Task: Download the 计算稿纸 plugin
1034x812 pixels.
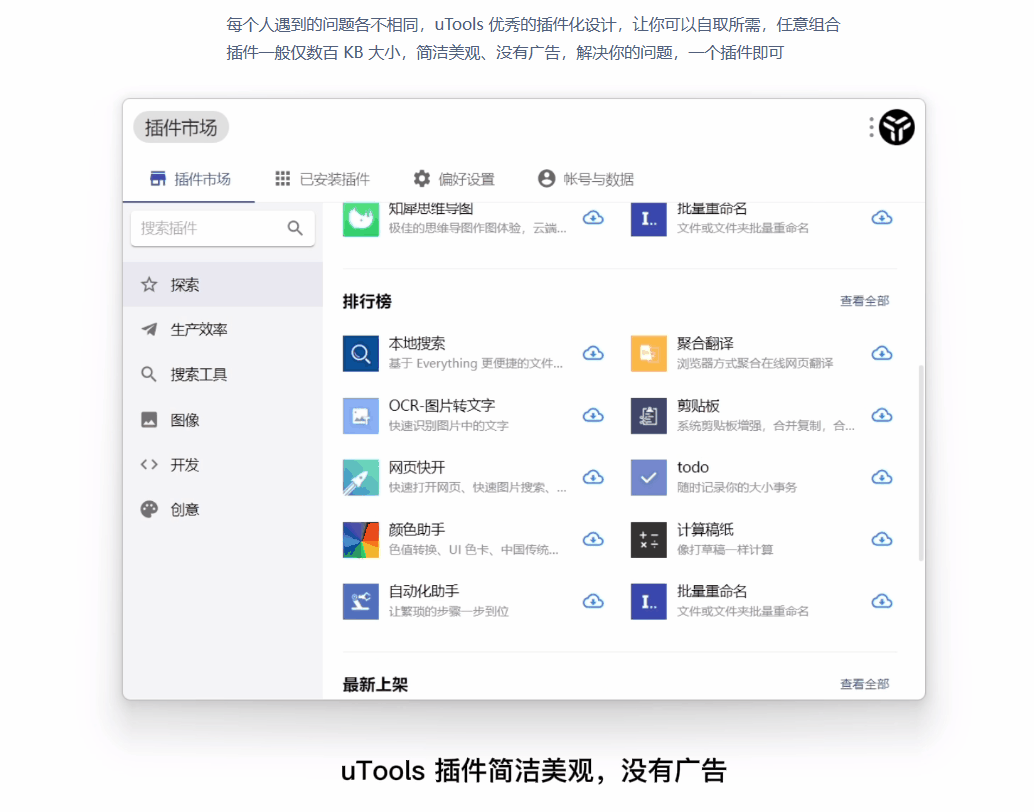Action: 882,540
